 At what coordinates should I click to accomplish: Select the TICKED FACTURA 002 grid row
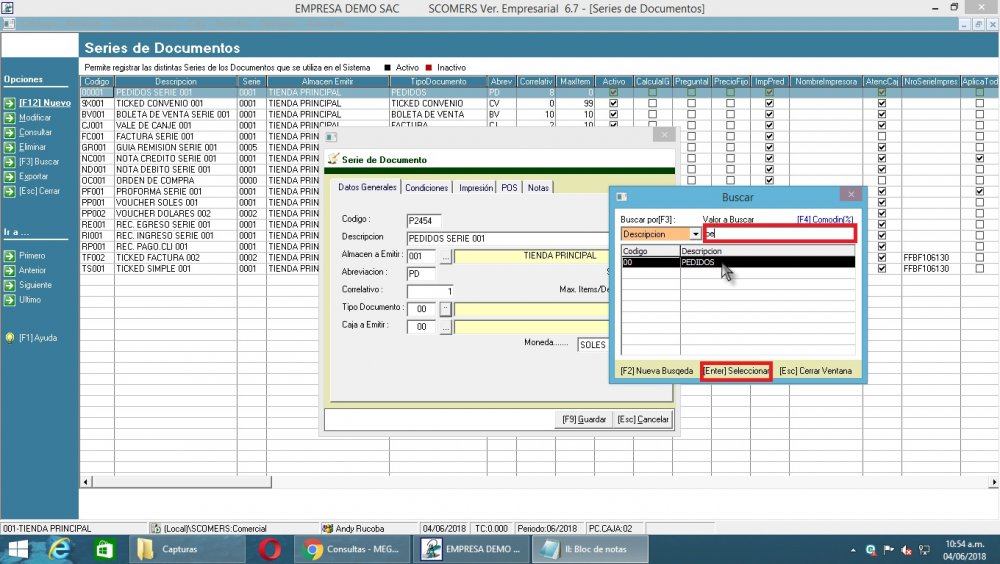point(200,258)
